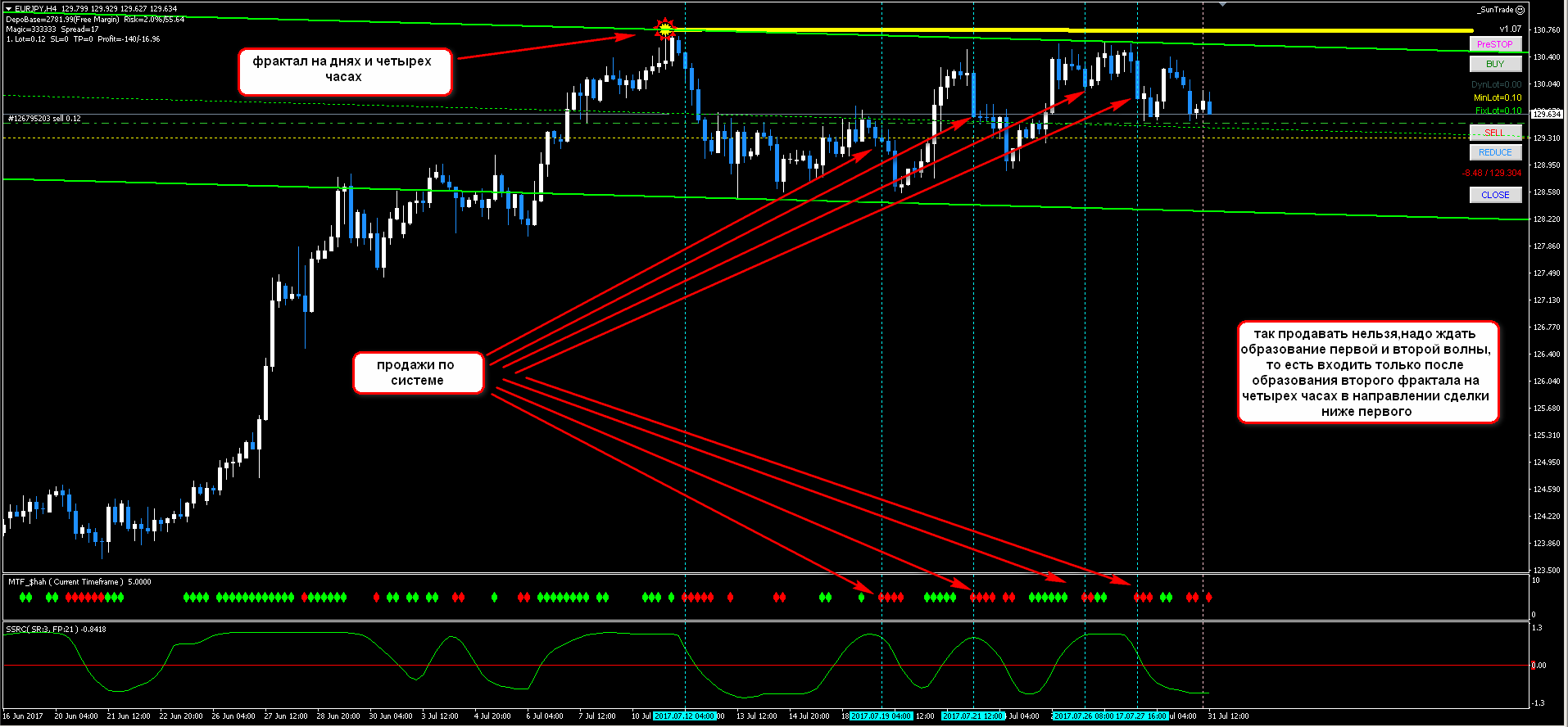Click the DepoBase=2781.99 info line
Screen dimensions: 1568x727
pyautogui.click(x=94, y=19)
